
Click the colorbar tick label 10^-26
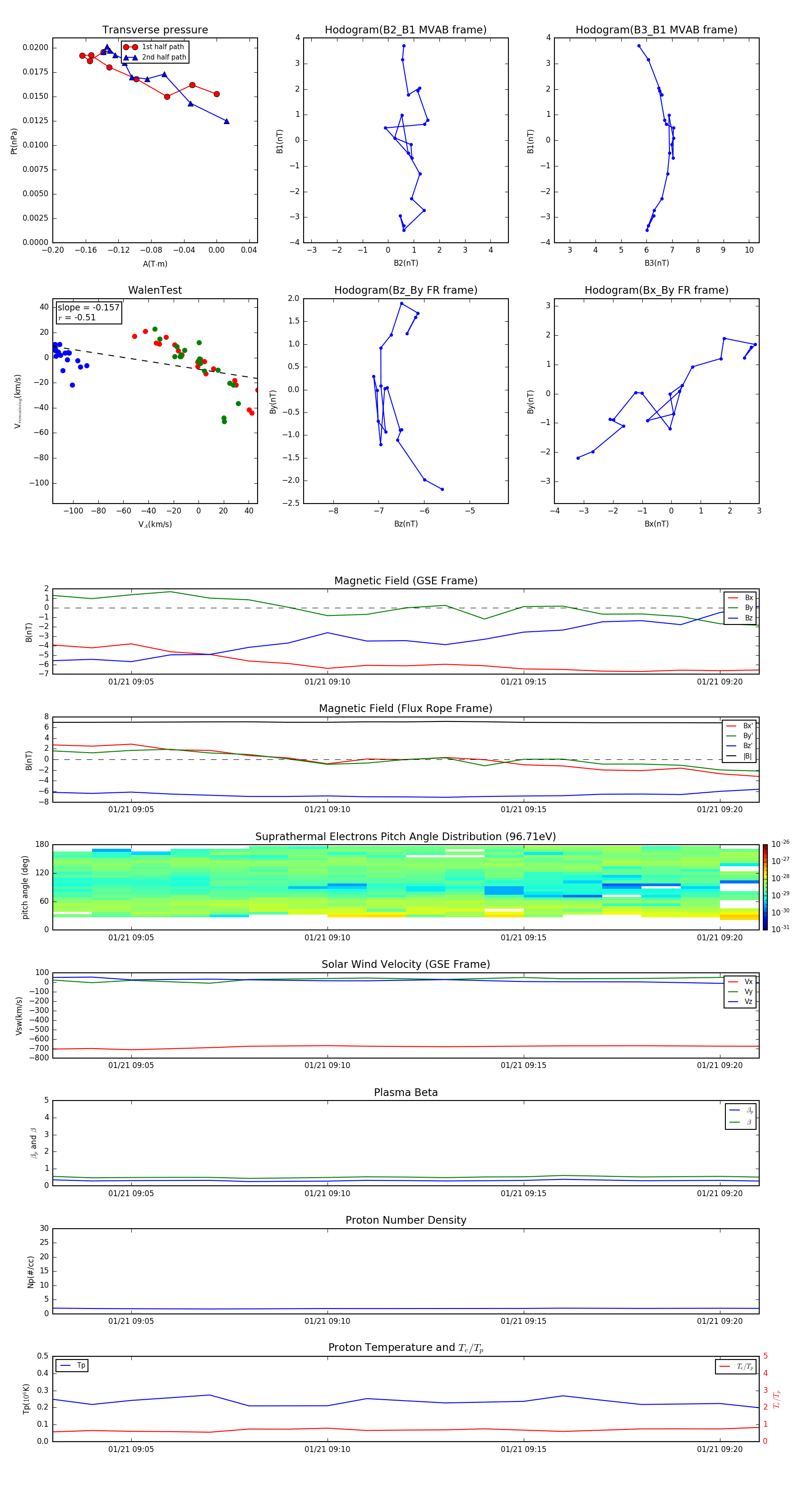coord(780,844)
